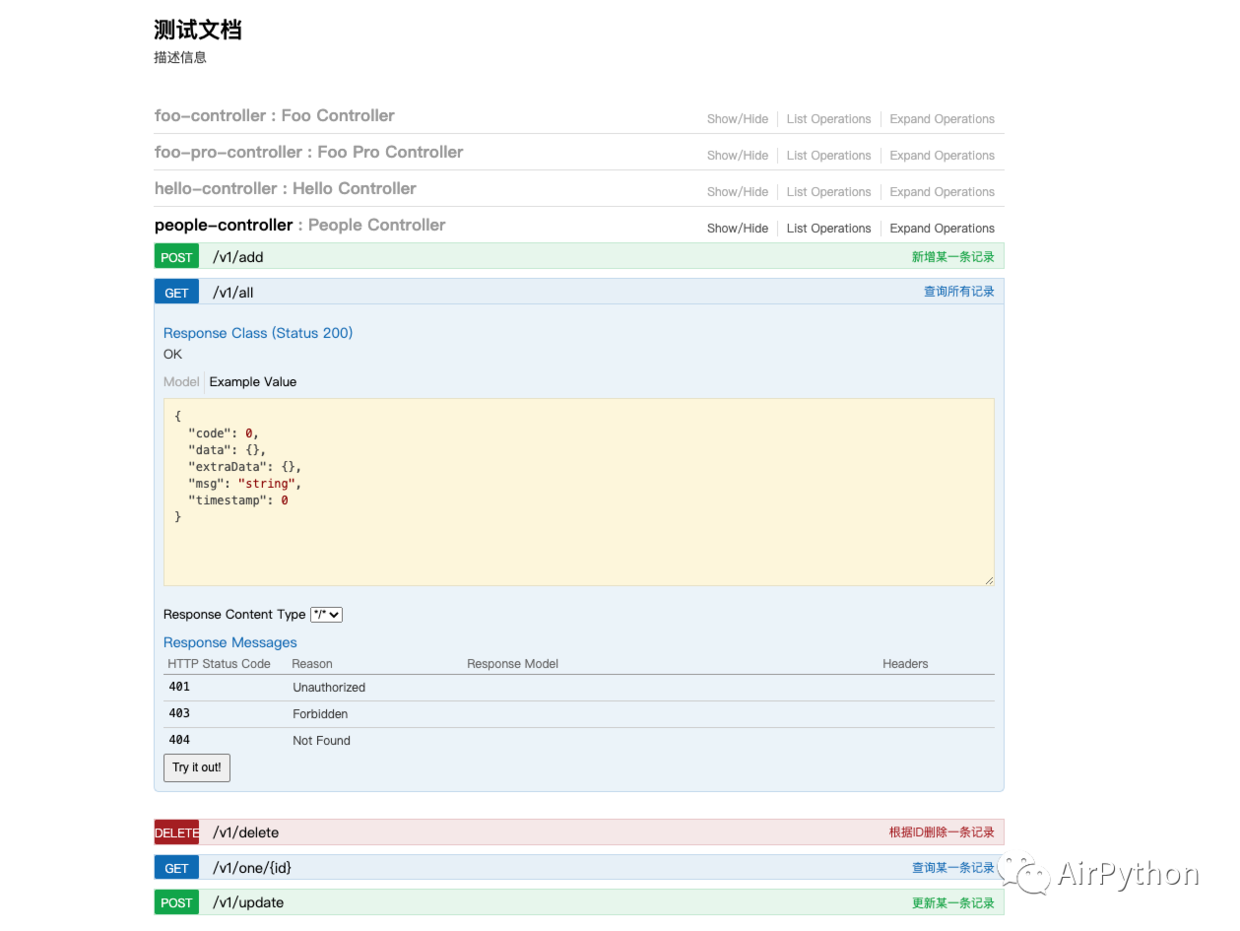Click the GET badge of /v1/one/{id}
The height and width of the screenshot is (931, 1240).
point(177,868)
